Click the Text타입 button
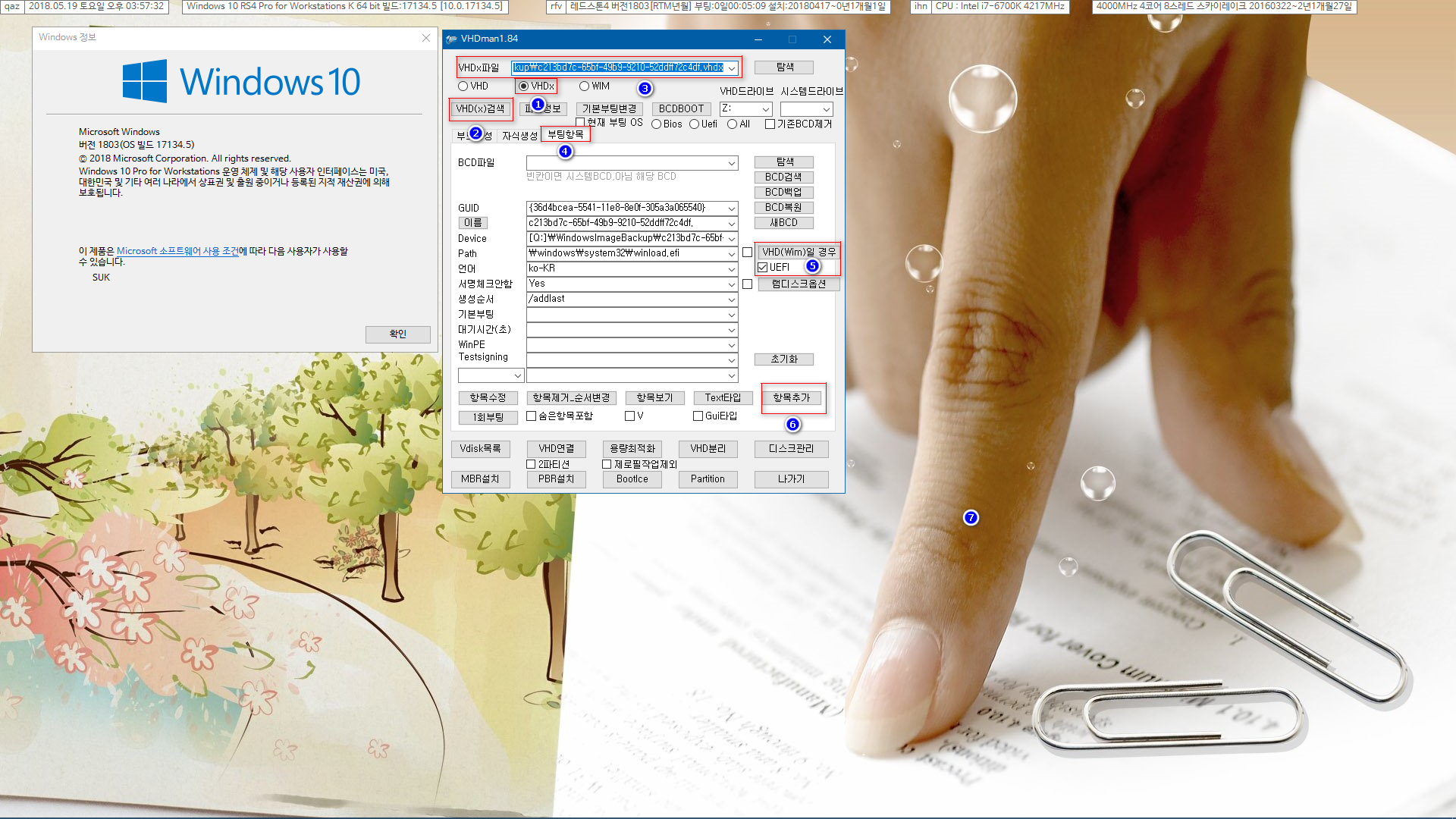 tap(723, 398)
